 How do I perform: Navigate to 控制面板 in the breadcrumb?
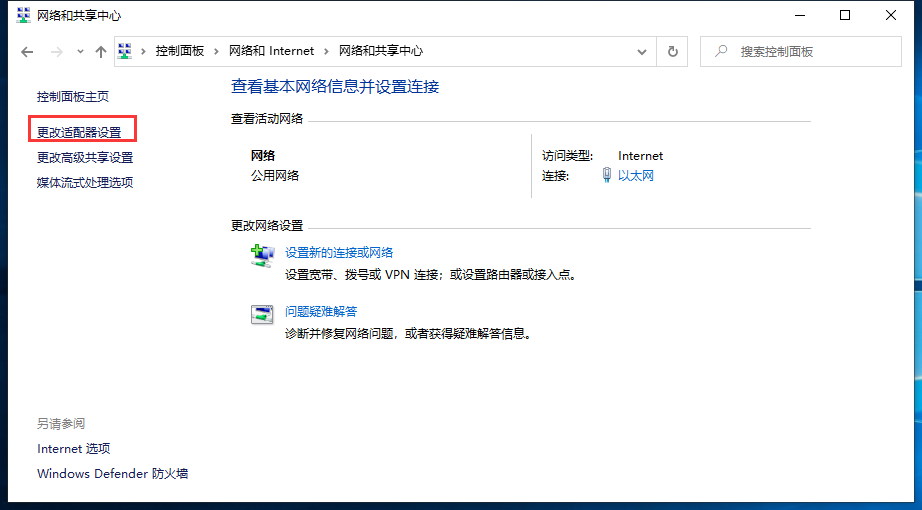180,51
